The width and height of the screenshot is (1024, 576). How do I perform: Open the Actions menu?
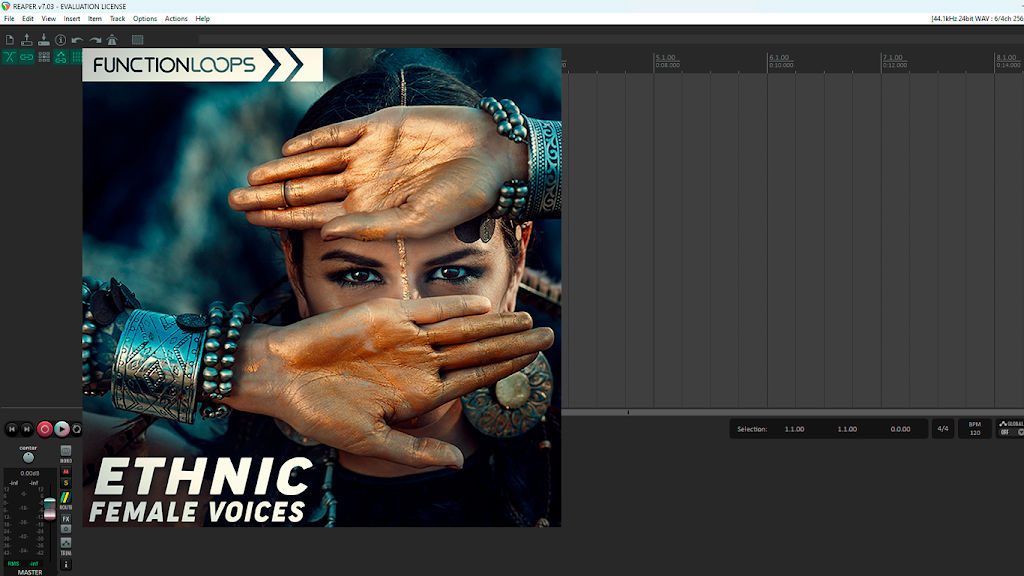coord(176,19)
